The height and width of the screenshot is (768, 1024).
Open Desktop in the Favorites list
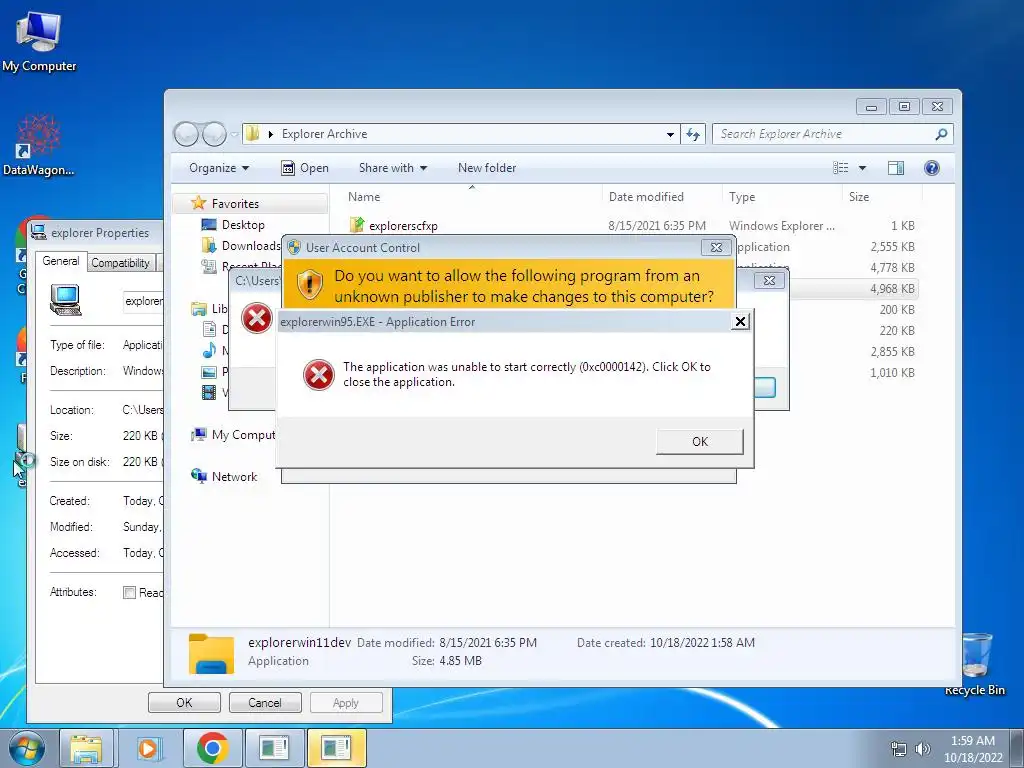[x=242, y=225]
